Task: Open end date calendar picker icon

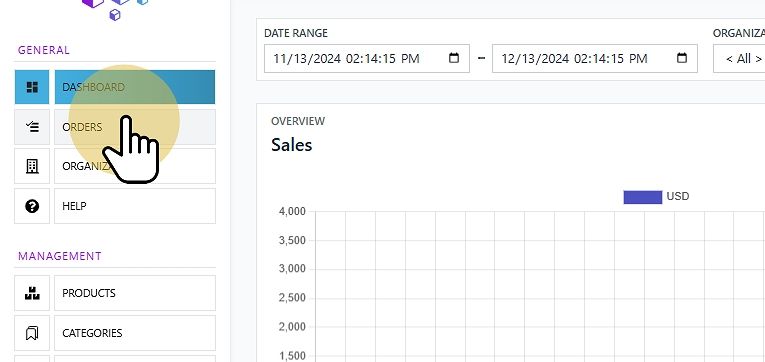Action: pos(682,58)
